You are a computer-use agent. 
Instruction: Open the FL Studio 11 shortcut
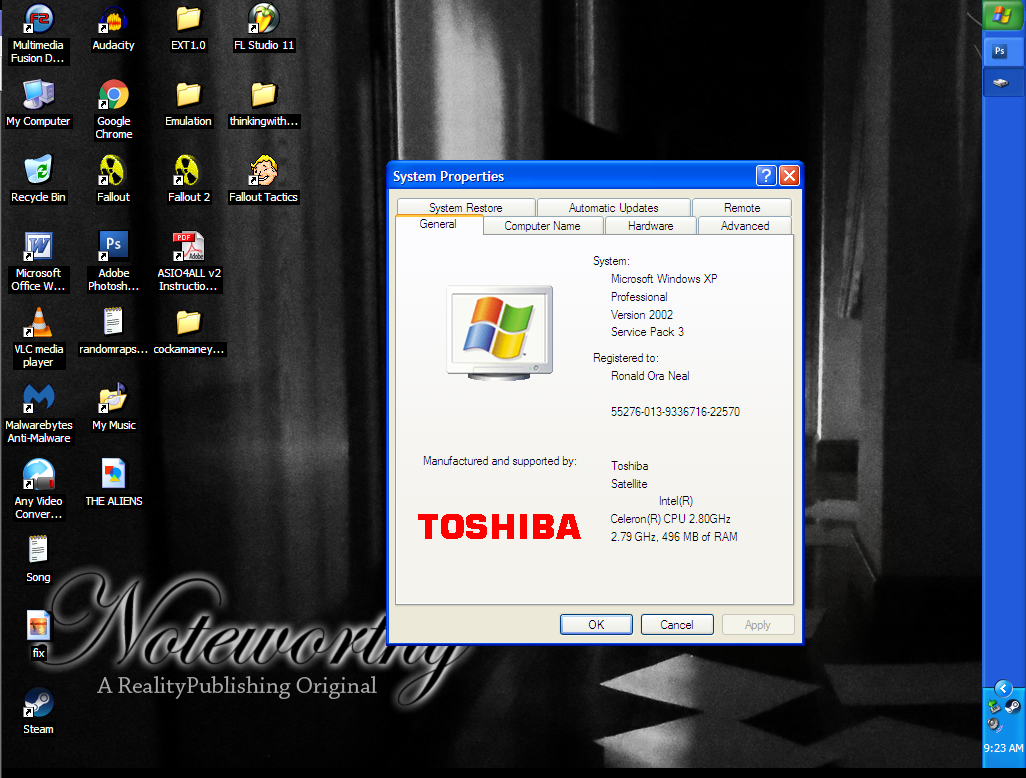pyautogui.click(x=264, y=20)
